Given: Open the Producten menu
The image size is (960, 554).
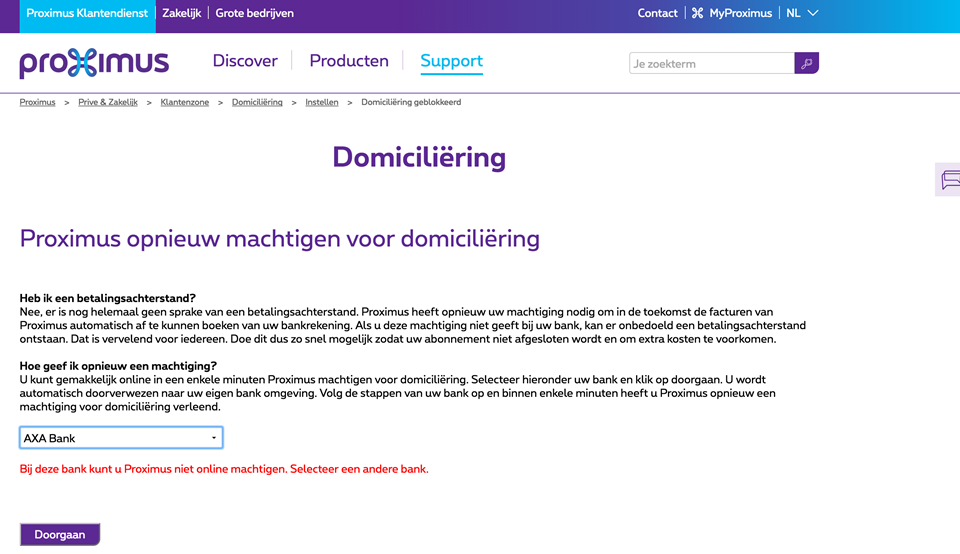Looking at the screenshot, I should [349, 61].
